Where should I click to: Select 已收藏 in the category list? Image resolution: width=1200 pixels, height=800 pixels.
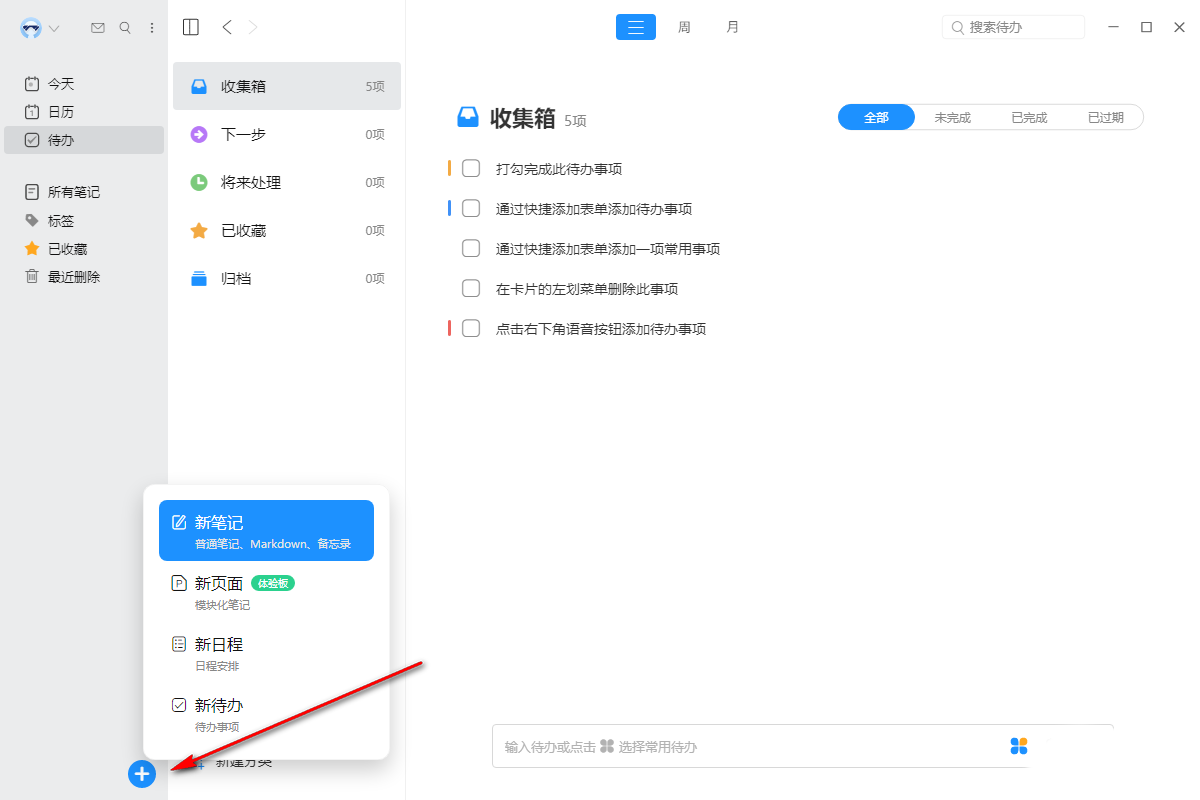(287, 230)
